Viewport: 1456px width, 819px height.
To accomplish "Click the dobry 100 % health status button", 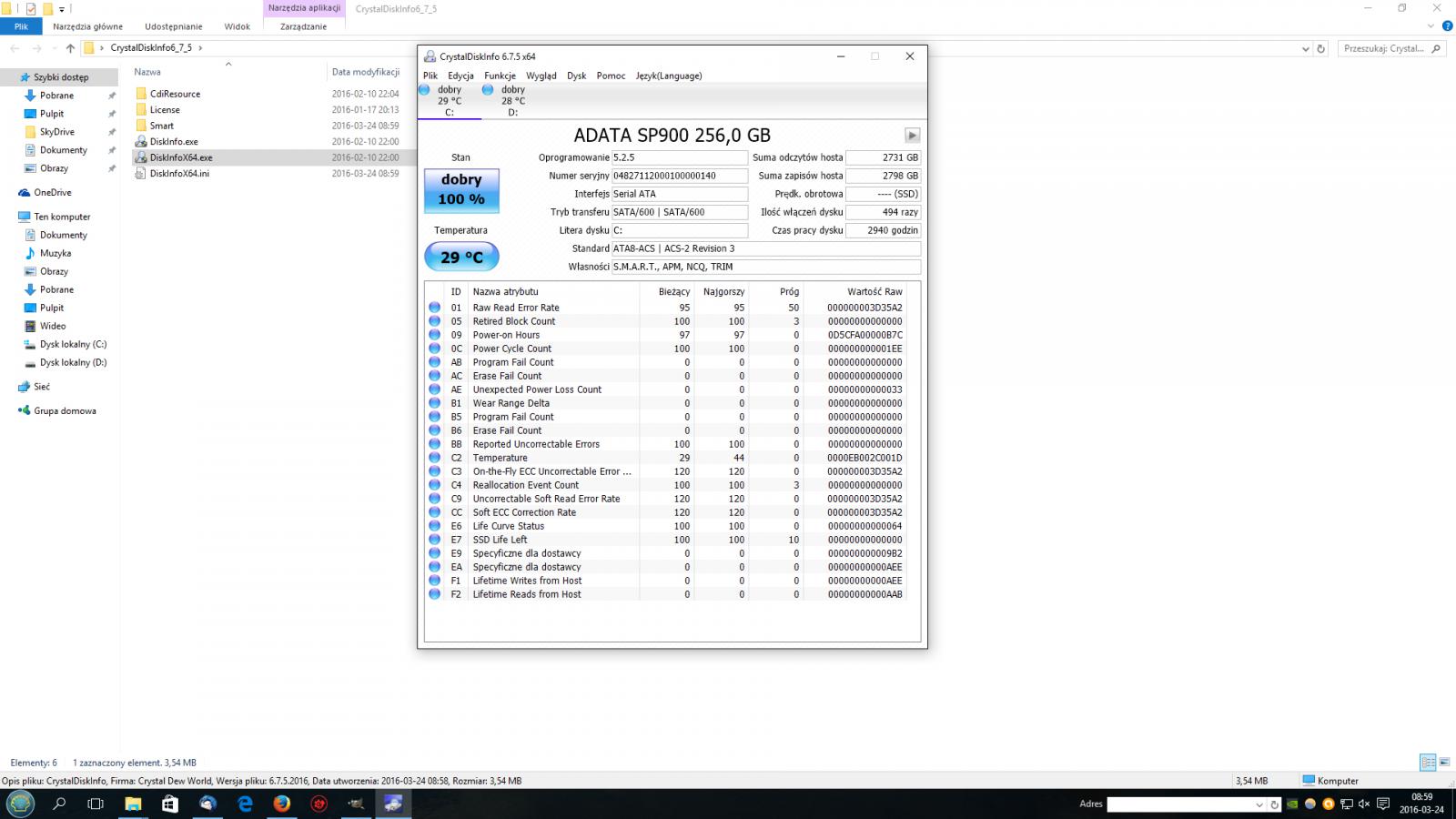I will tap(461, 189).
